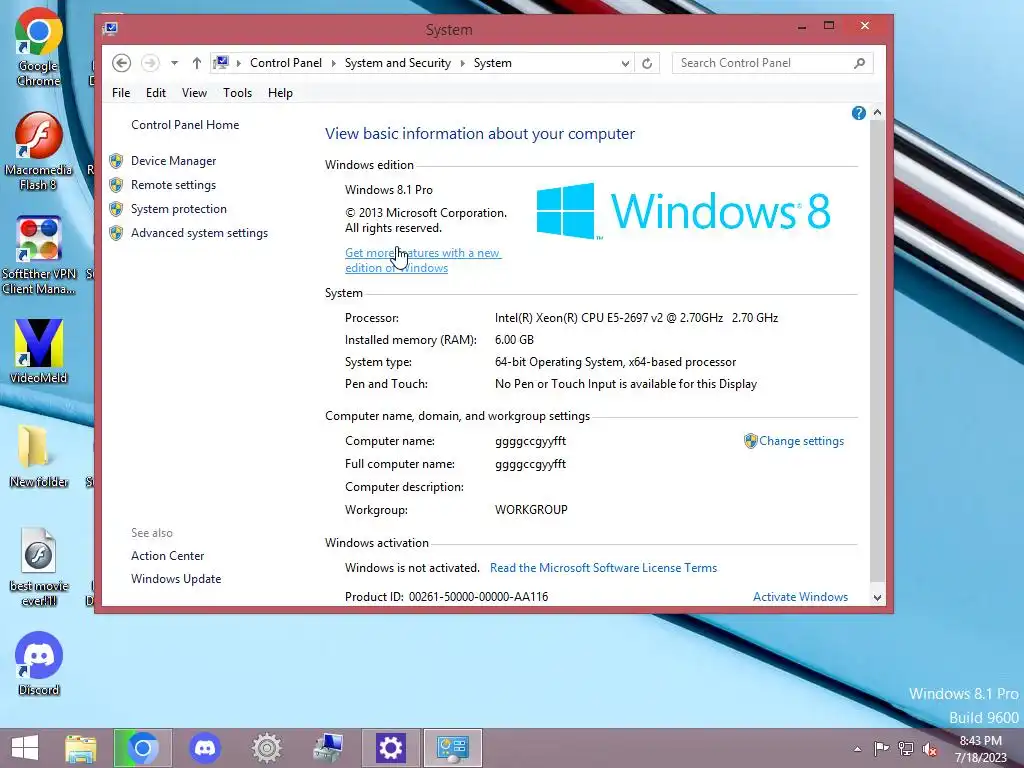Click shield icon beside Change settings
This screenshot has width=1024, height=768.
pos(750,441)
